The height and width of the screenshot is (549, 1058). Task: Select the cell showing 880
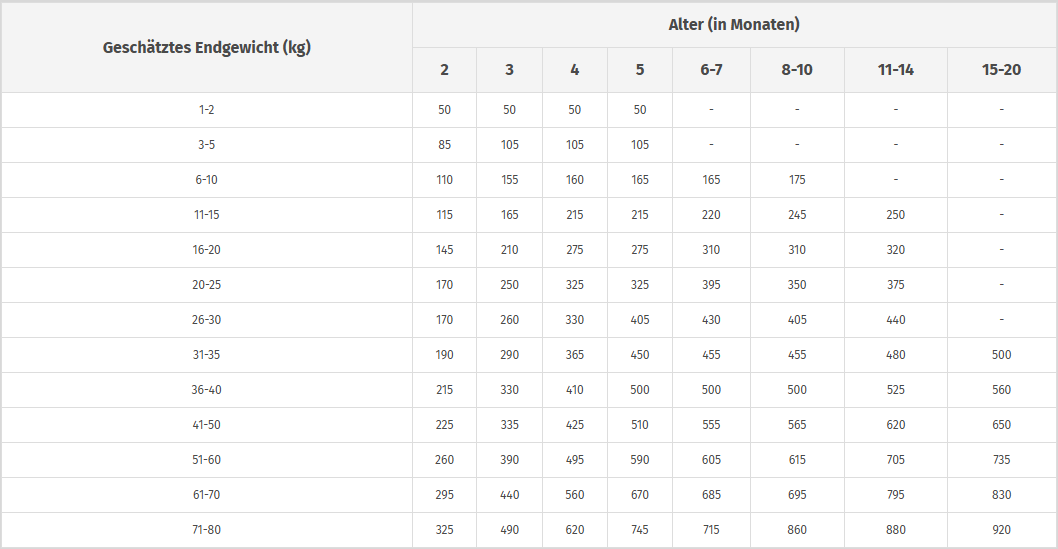(x=895, y=530)
